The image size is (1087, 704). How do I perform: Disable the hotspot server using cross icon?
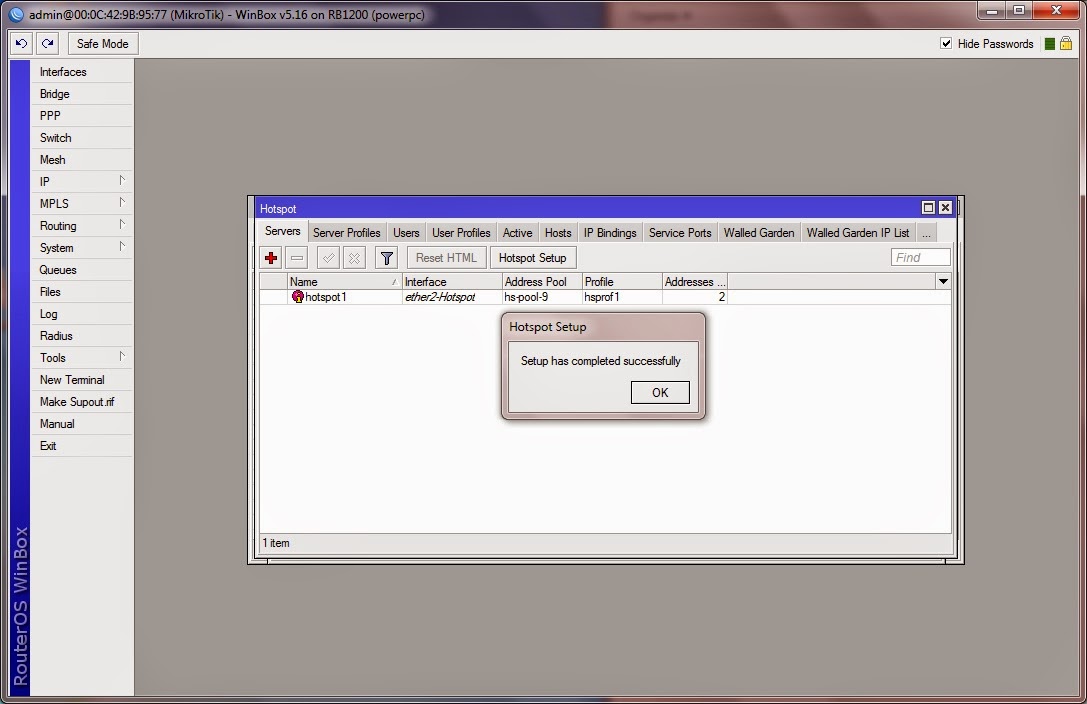pyautogui.click(x=354, y=258)
